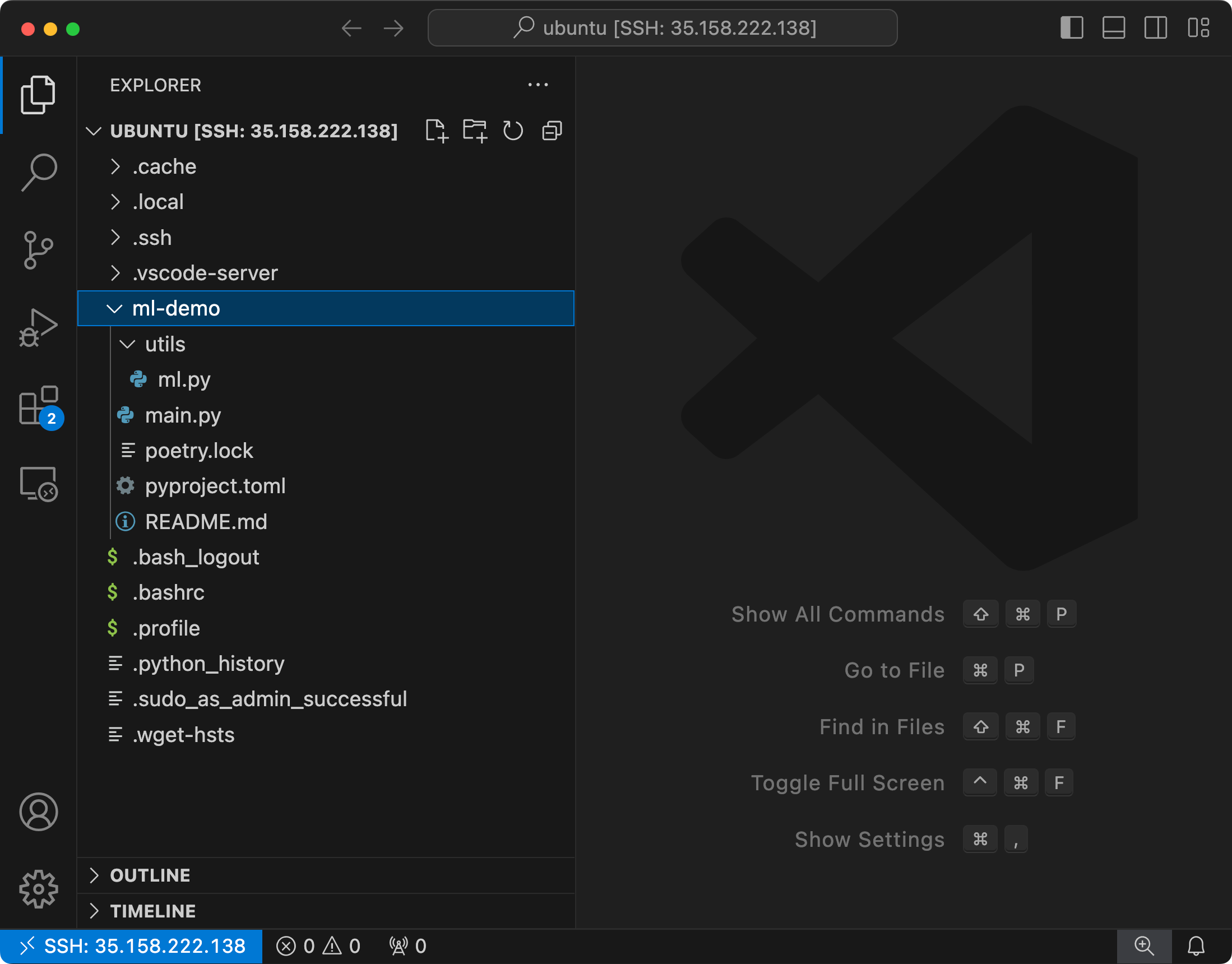The image size is (1232, 964).
Task: Expand the .vscode-server folder
Action: (x=205, y=273)
